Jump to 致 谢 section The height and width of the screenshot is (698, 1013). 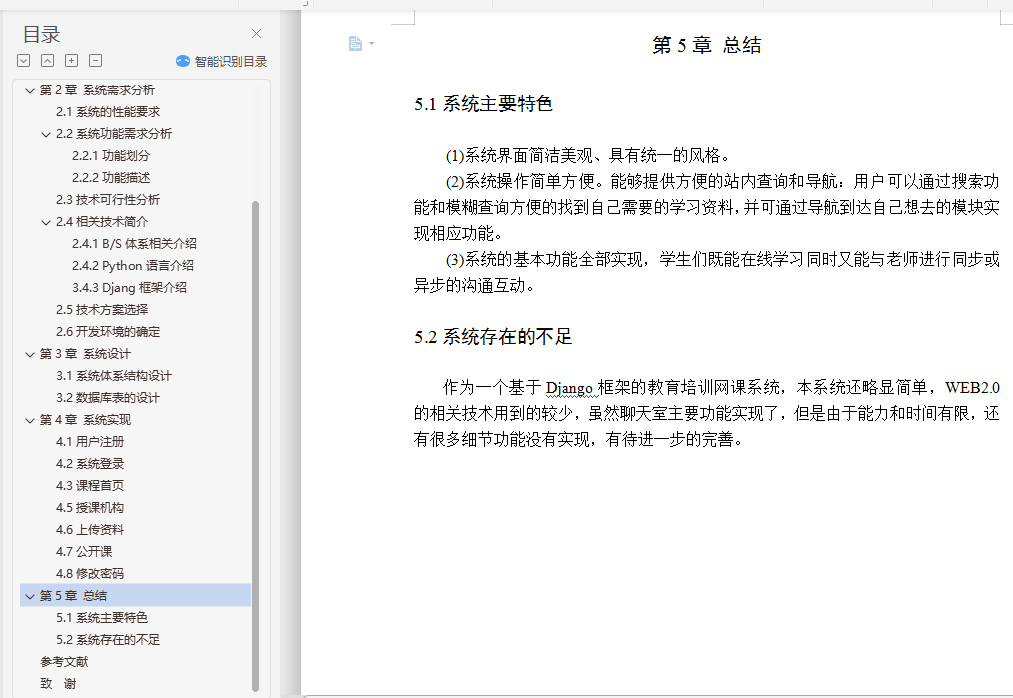coord(58,683)
